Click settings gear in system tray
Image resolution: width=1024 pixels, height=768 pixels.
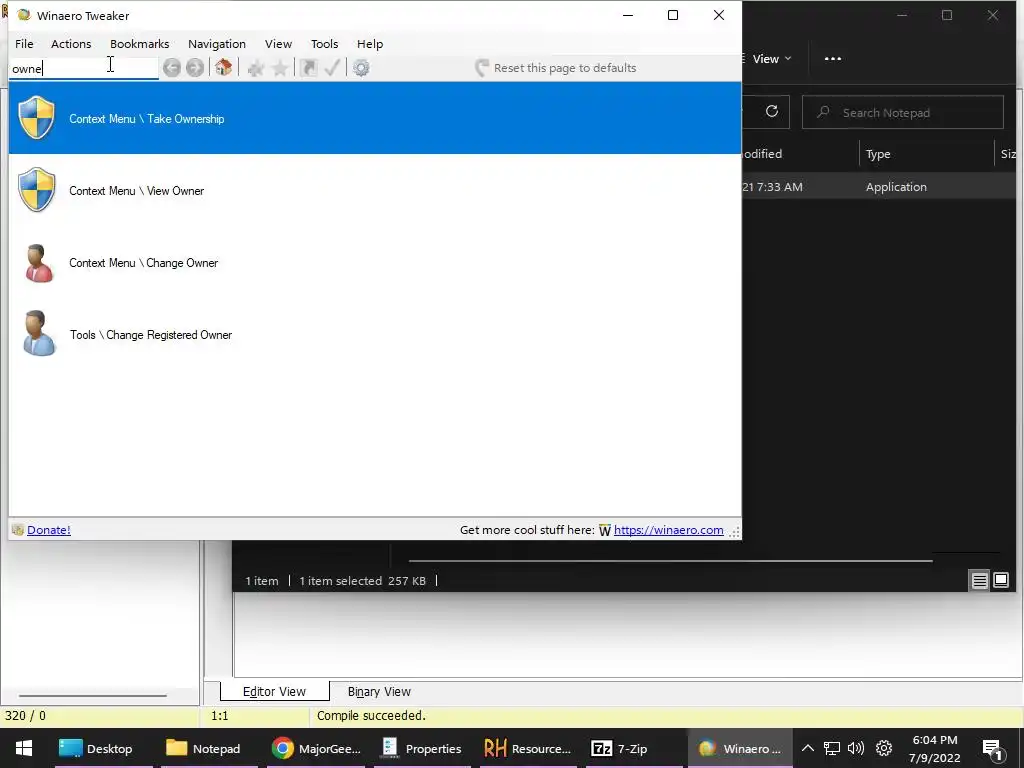pyautogui.click(x=884, y=748)
